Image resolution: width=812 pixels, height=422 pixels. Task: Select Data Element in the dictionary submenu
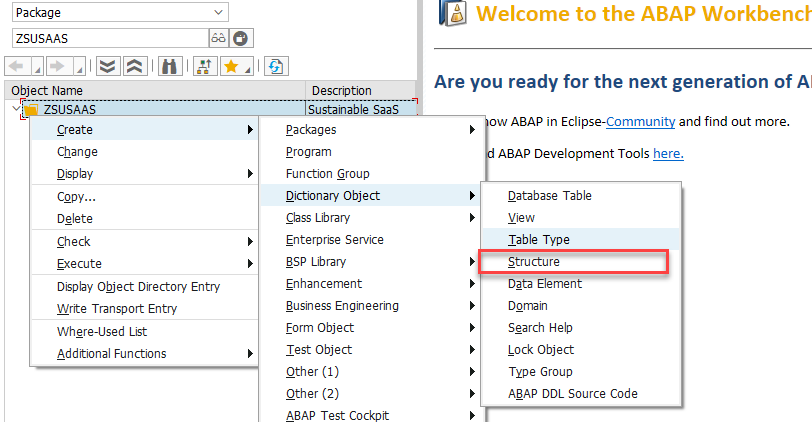click(581, 284)
